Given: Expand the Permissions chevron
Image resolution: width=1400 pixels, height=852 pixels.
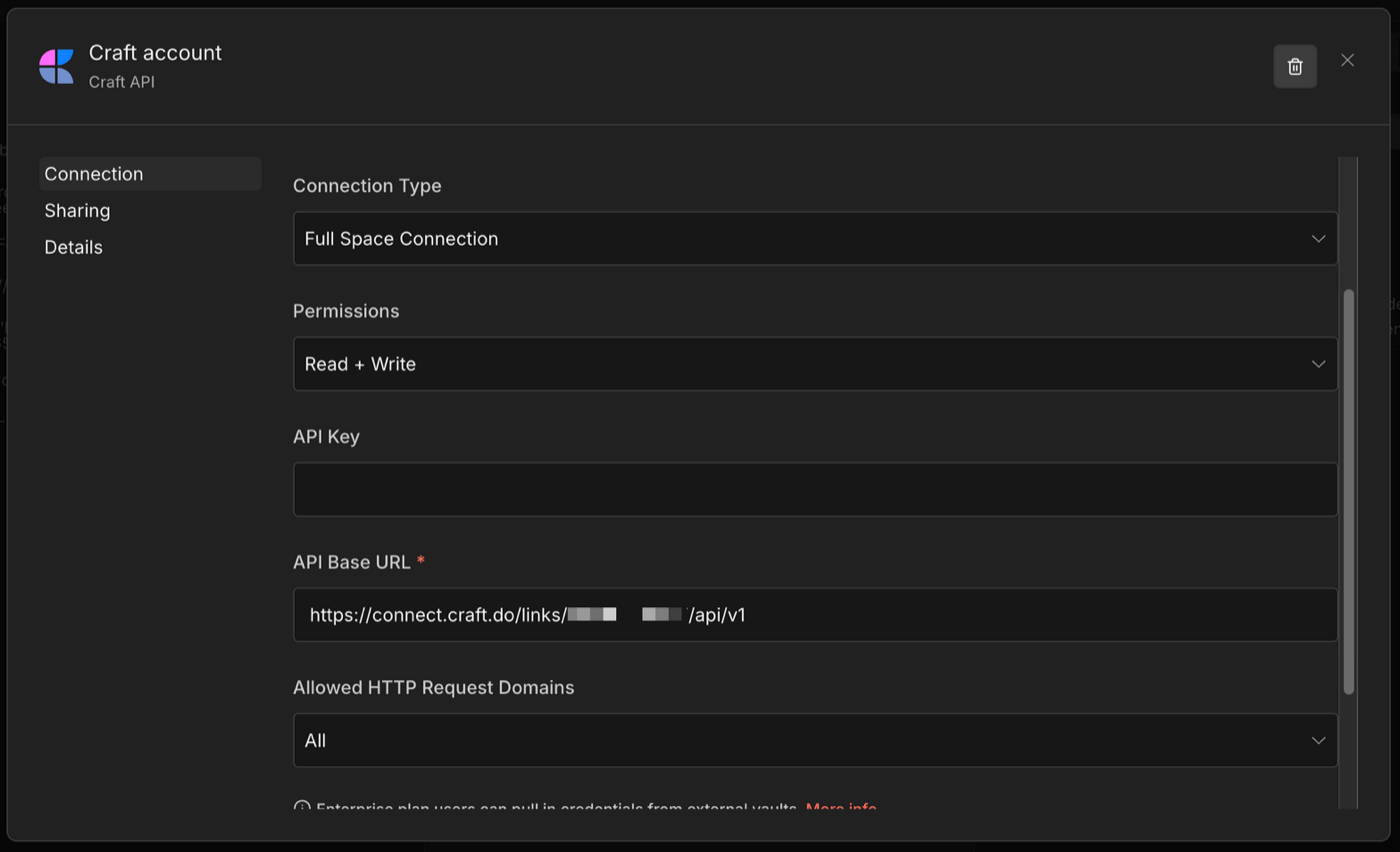Looking at the screenshot, I should click(1318, 364).
